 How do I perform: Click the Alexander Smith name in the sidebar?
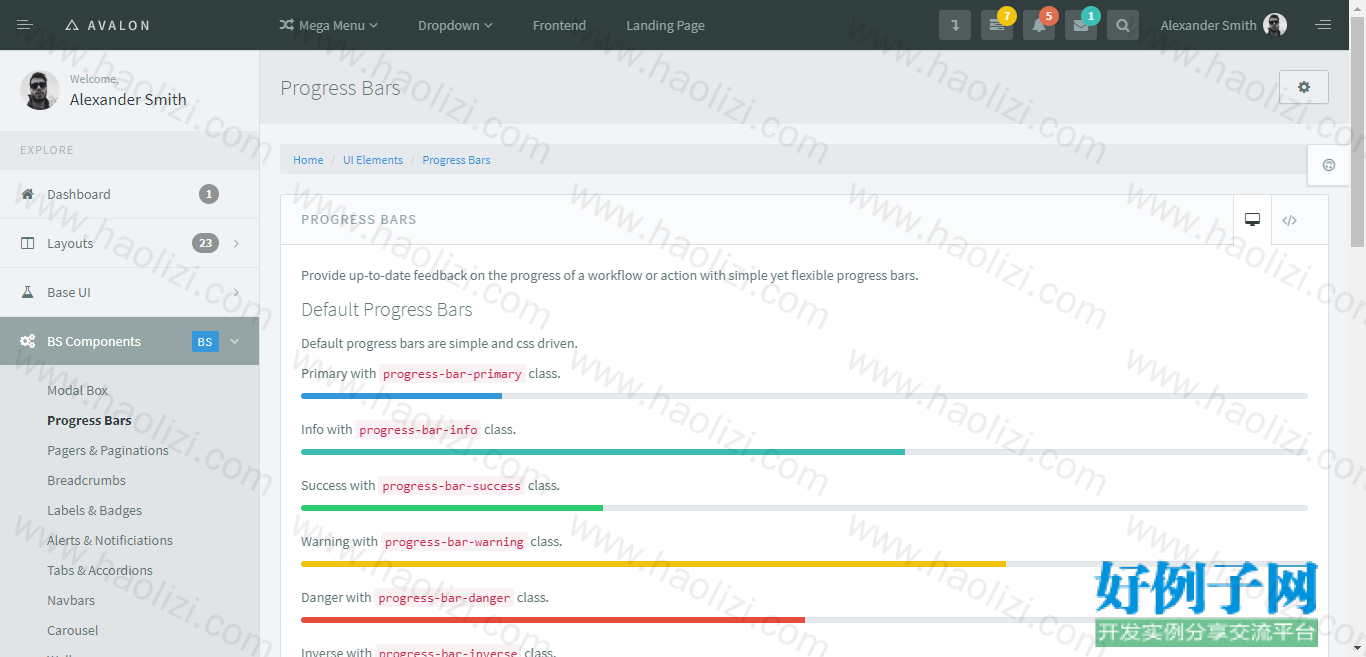coord(128,99)
